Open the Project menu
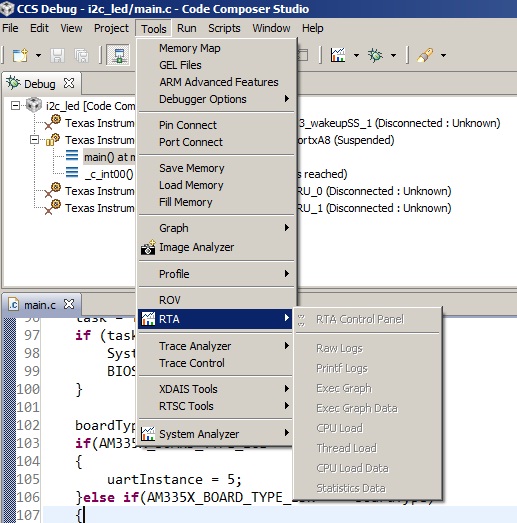Screen dimensions: 517x523 click(111, 28)
